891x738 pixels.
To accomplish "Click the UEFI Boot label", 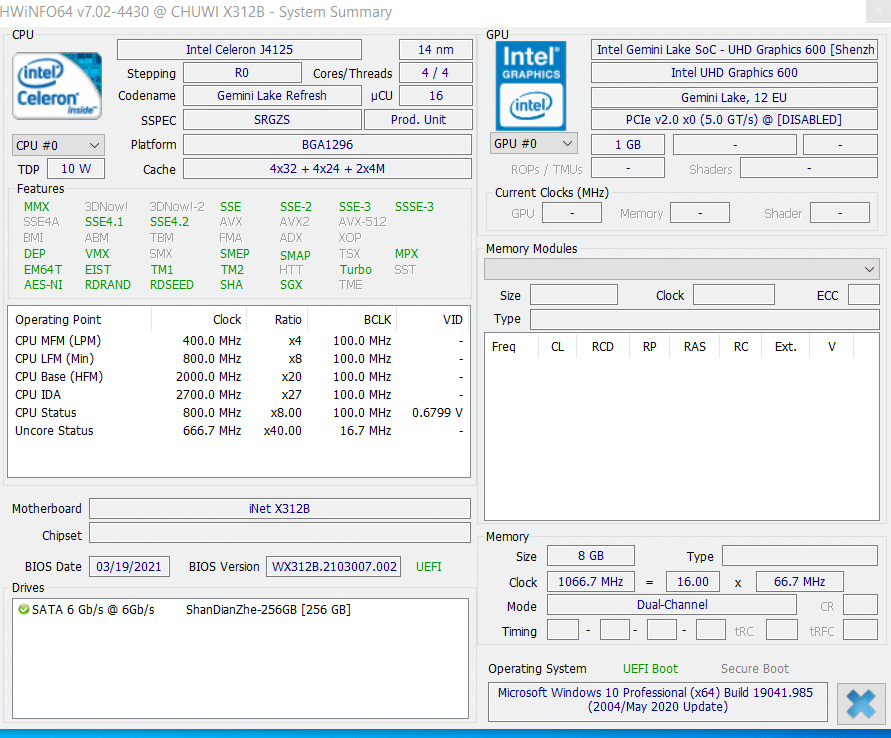I will click(650, 669).
